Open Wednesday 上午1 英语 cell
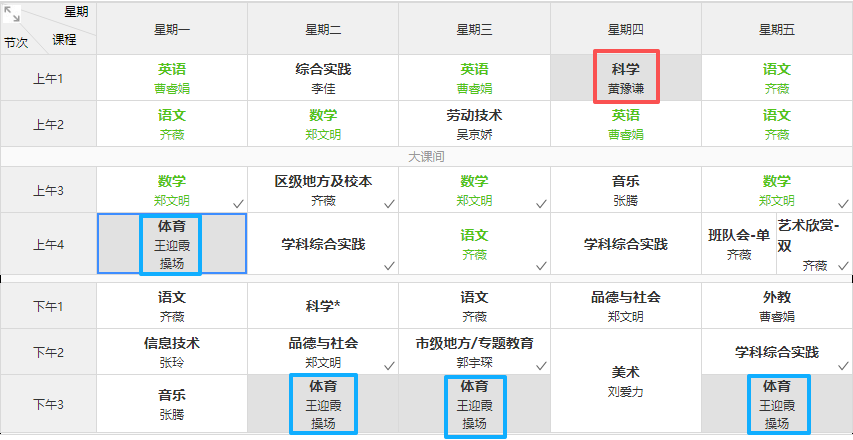 tap(474, 78)
